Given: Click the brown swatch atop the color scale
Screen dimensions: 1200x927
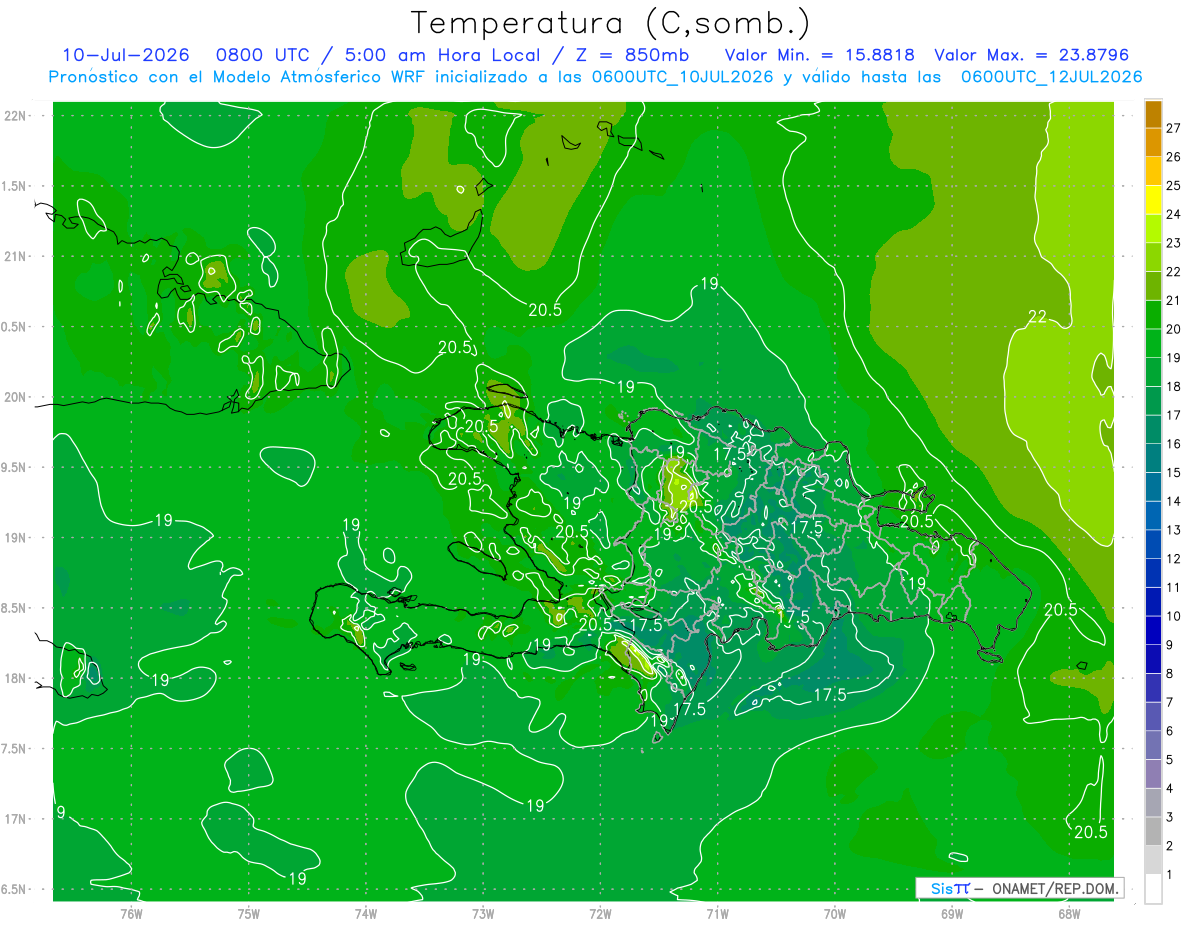Looking at the screenshot, I should 1153,114.
